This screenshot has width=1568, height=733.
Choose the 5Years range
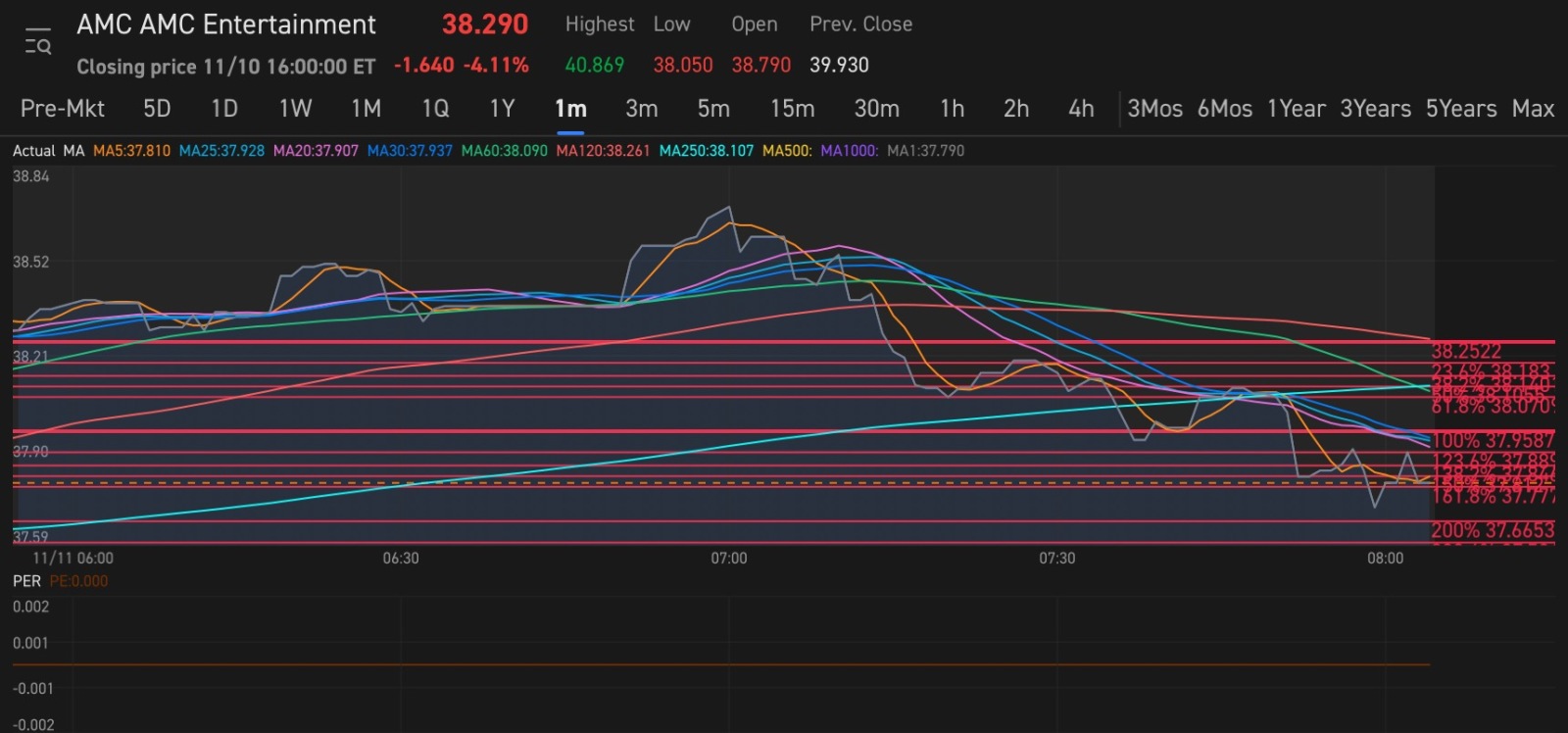click(x=1461, y=109)
